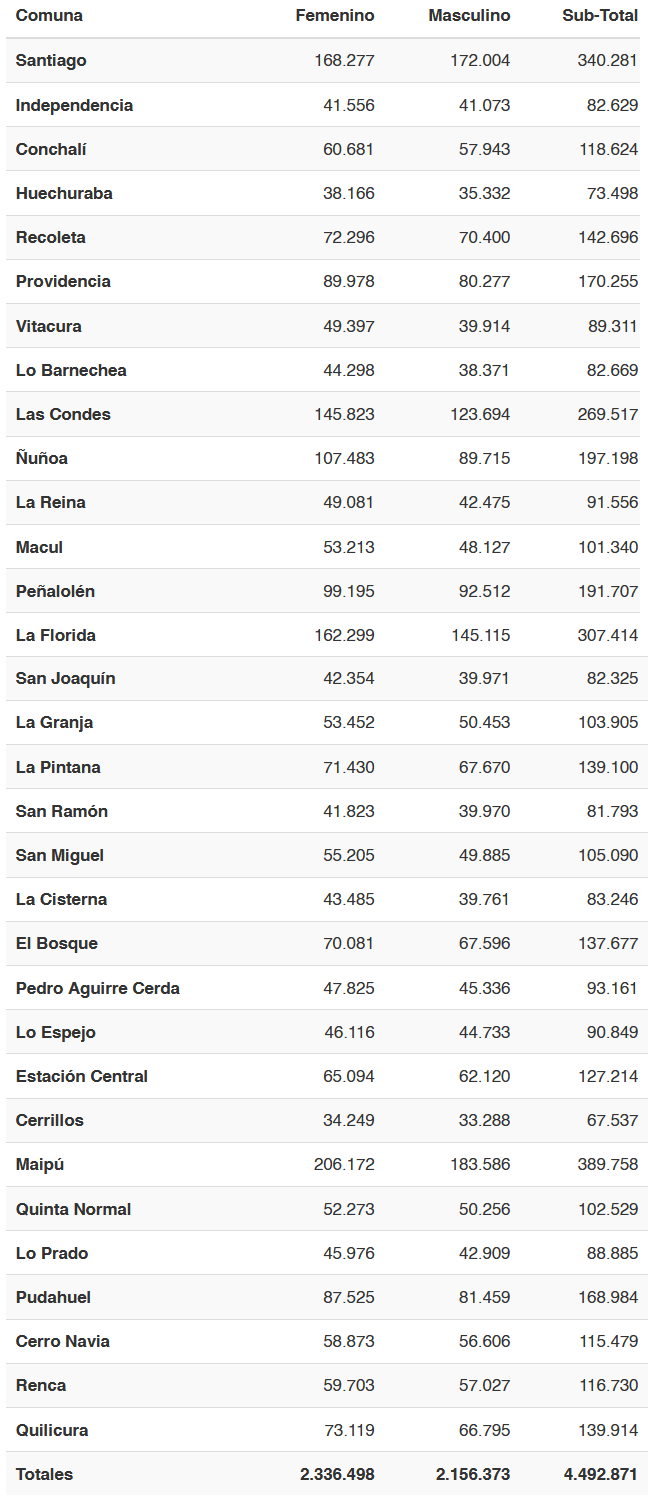Select the total Femenino value 2.336.498

coord(337,1474)
